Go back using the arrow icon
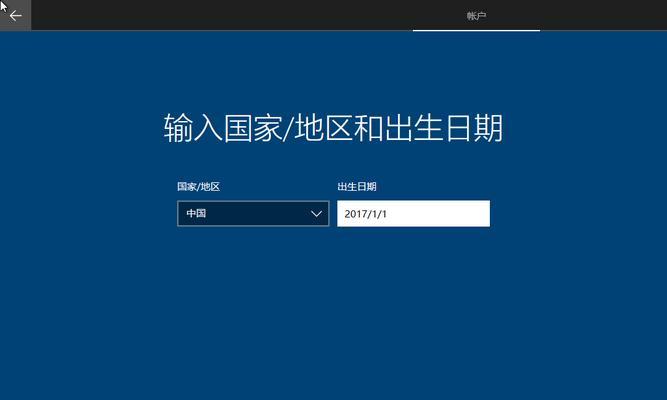667x400 pixels. coord(15,16)
